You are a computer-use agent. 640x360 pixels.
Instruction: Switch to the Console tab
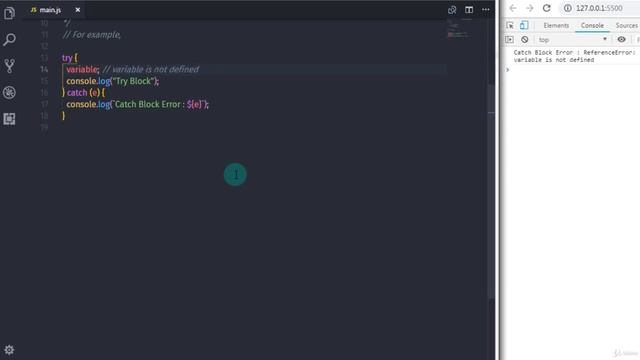(x=592, y=25)
